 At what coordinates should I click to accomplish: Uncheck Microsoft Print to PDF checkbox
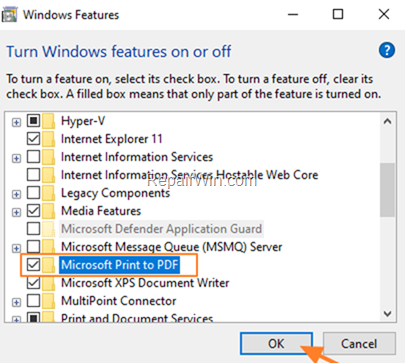[x=33, y=265]
